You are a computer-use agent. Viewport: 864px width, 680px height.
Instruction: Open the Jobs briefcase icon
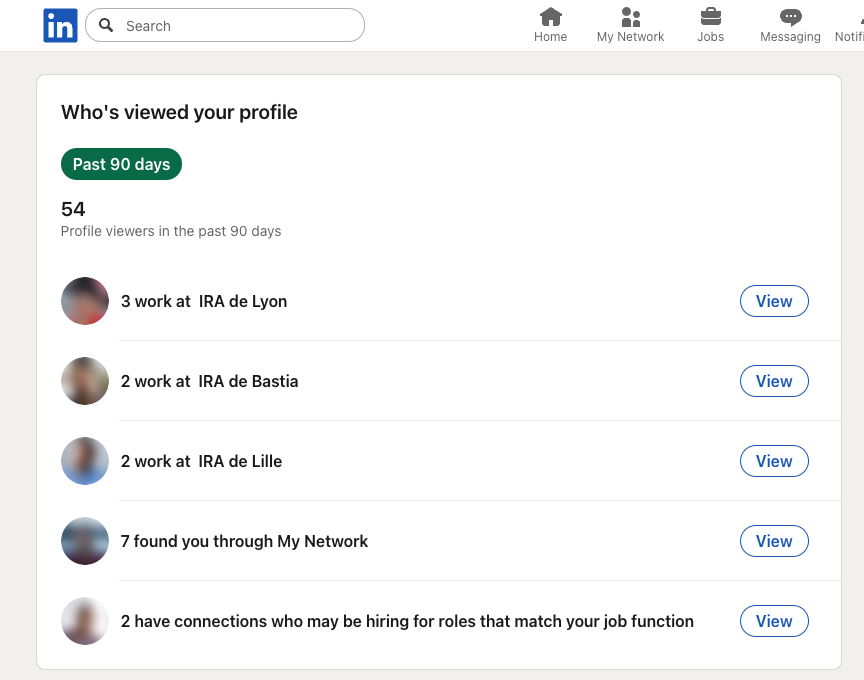[x=710, y=24]
